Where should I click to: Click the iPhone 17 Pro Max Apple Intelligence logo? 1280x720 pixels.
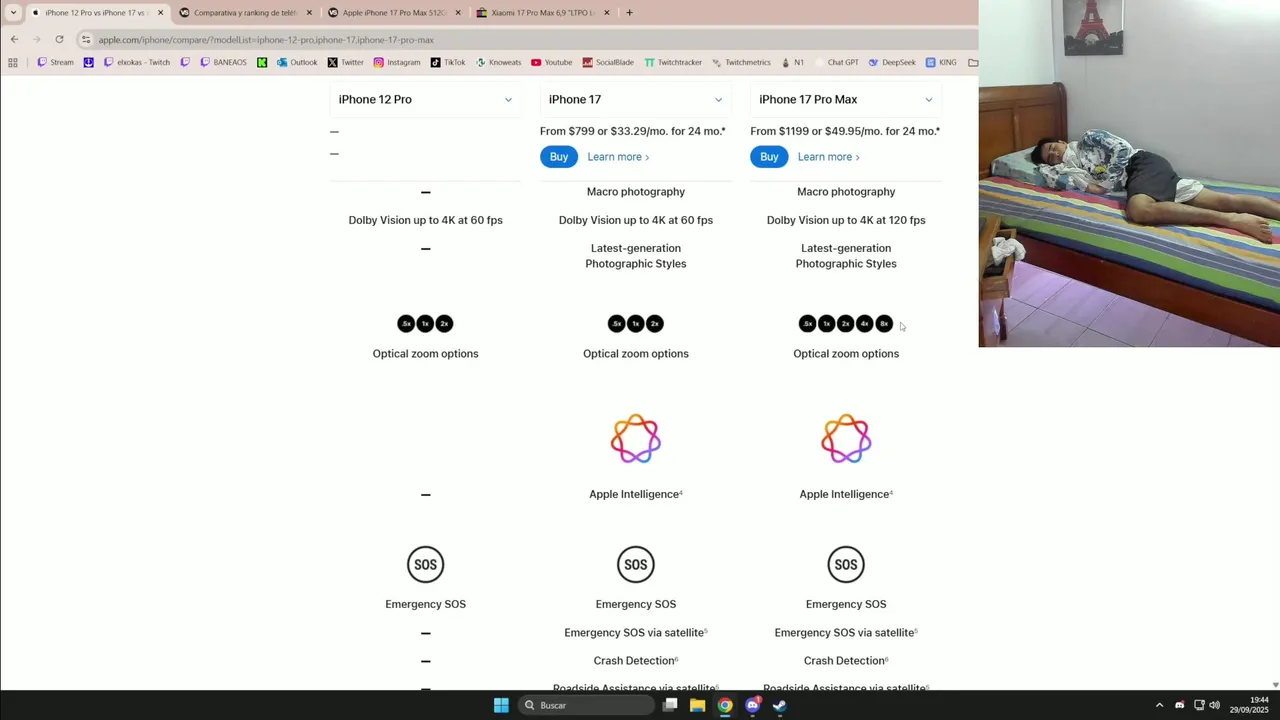[x=846, y=439]
